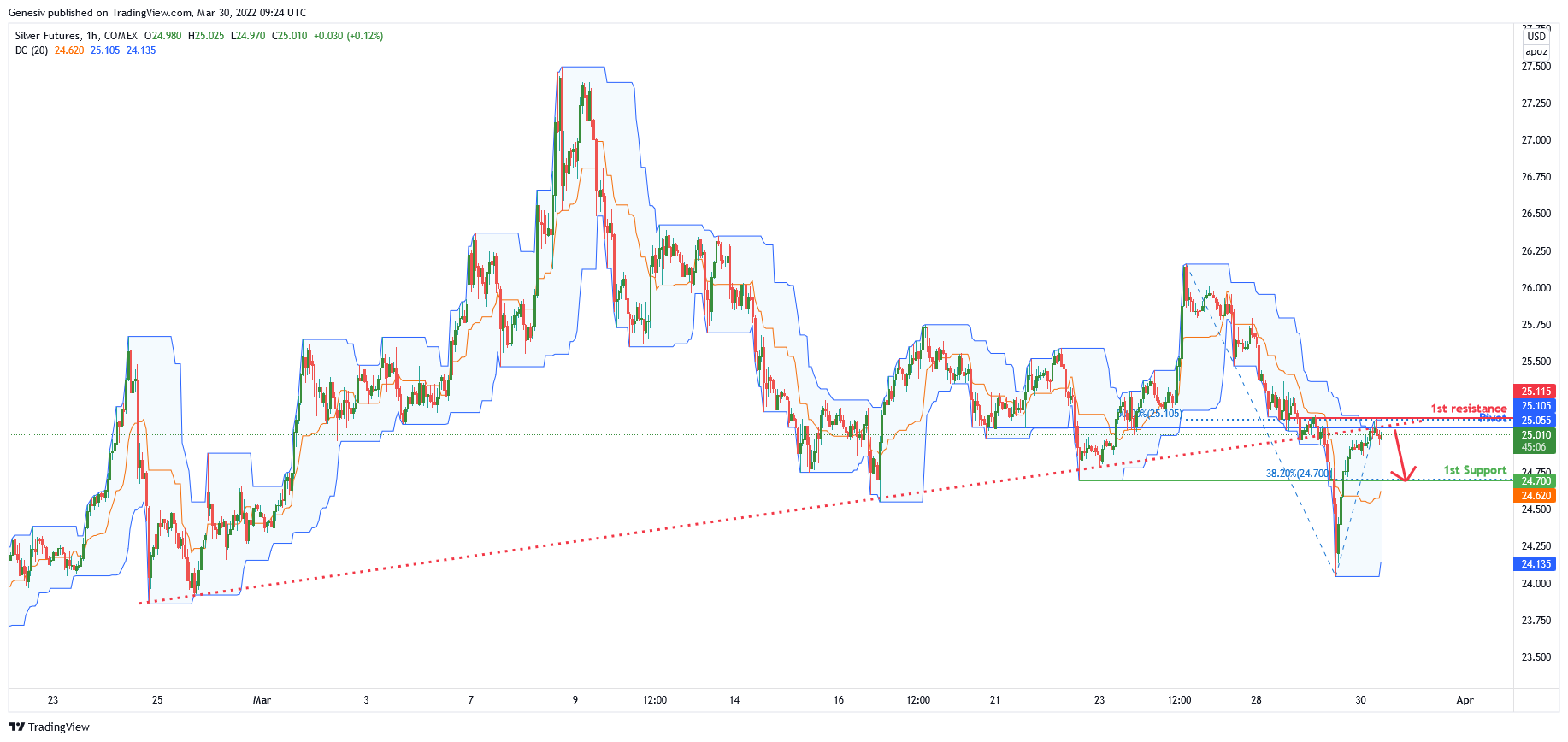Select the 1st Support label
1568x742 pixels.
point(1475,470)
